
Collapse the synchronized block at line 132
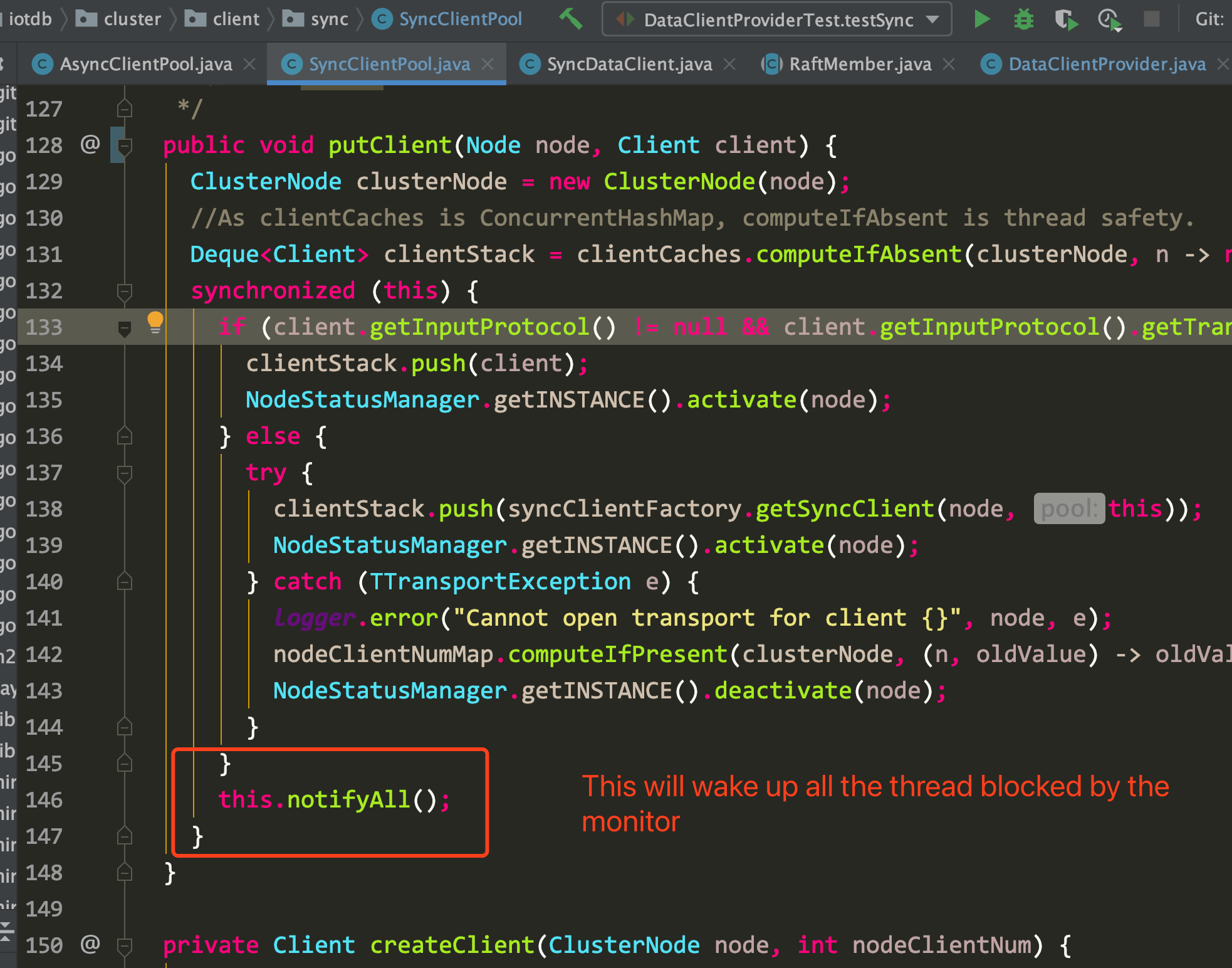pyautogui.click(x=125, y=292)
